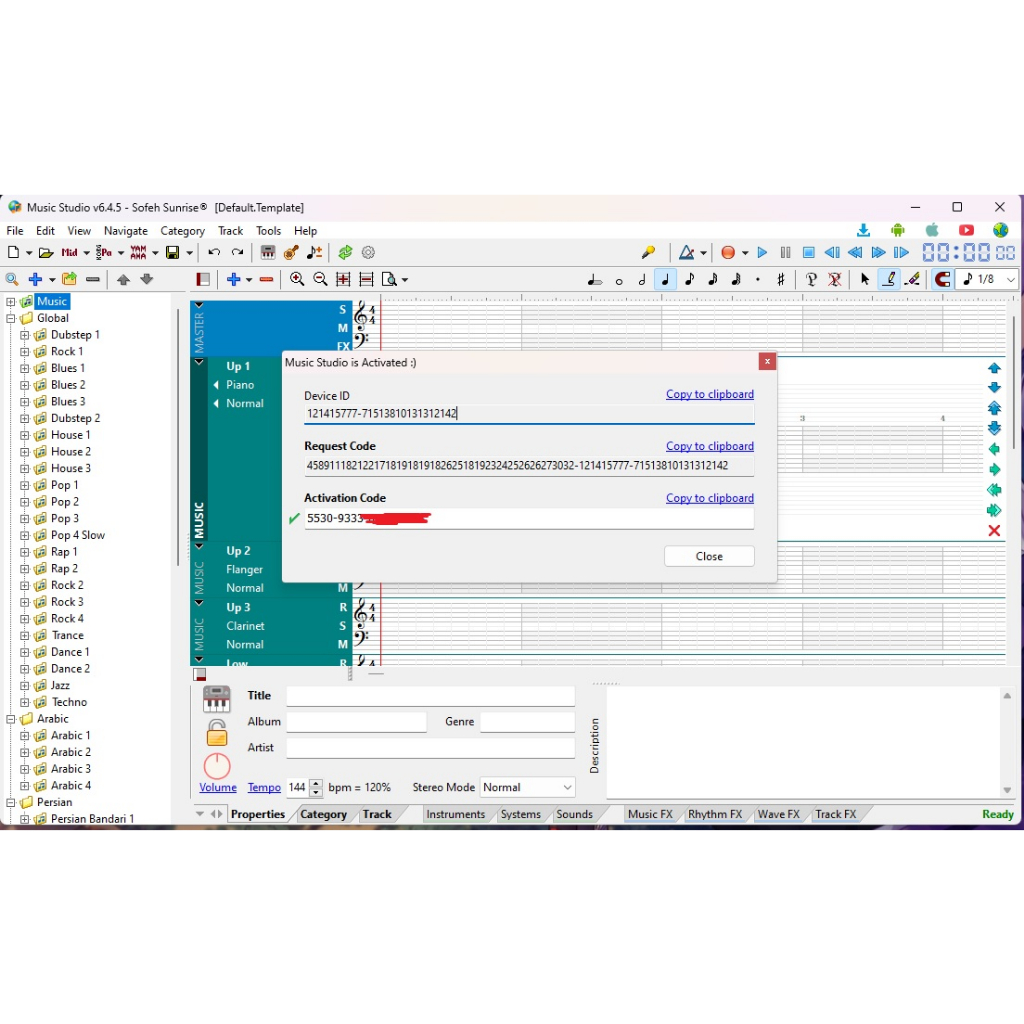Image resolution: width=1024 pixels, height=1024 pixels.
Task: Open the dropdown arrow next to the save icon
Action: 189,253
